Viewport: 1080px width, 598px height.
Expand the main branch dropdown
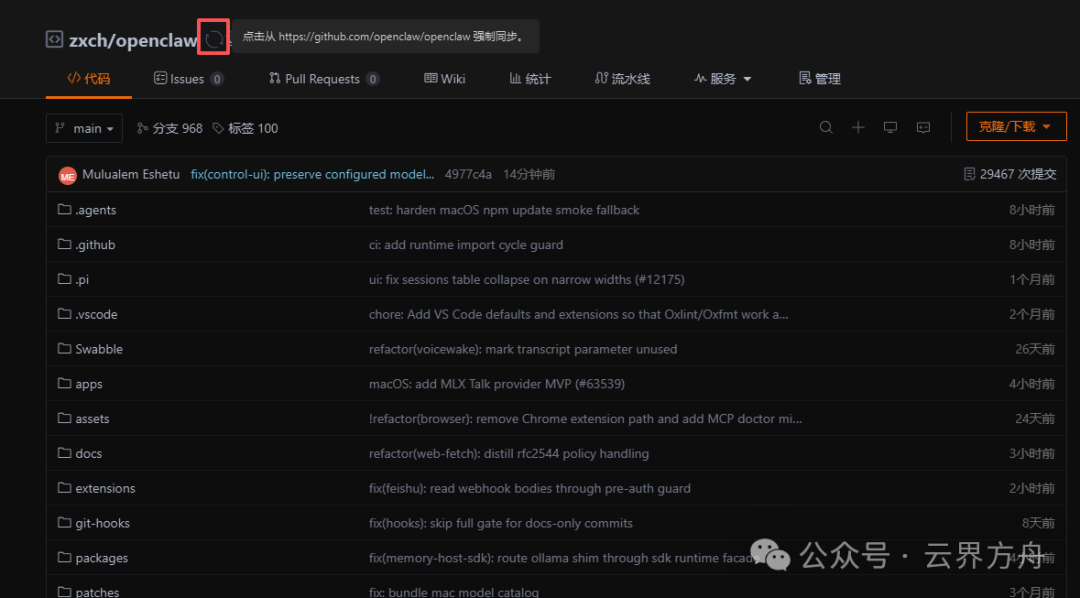[85, 128]
